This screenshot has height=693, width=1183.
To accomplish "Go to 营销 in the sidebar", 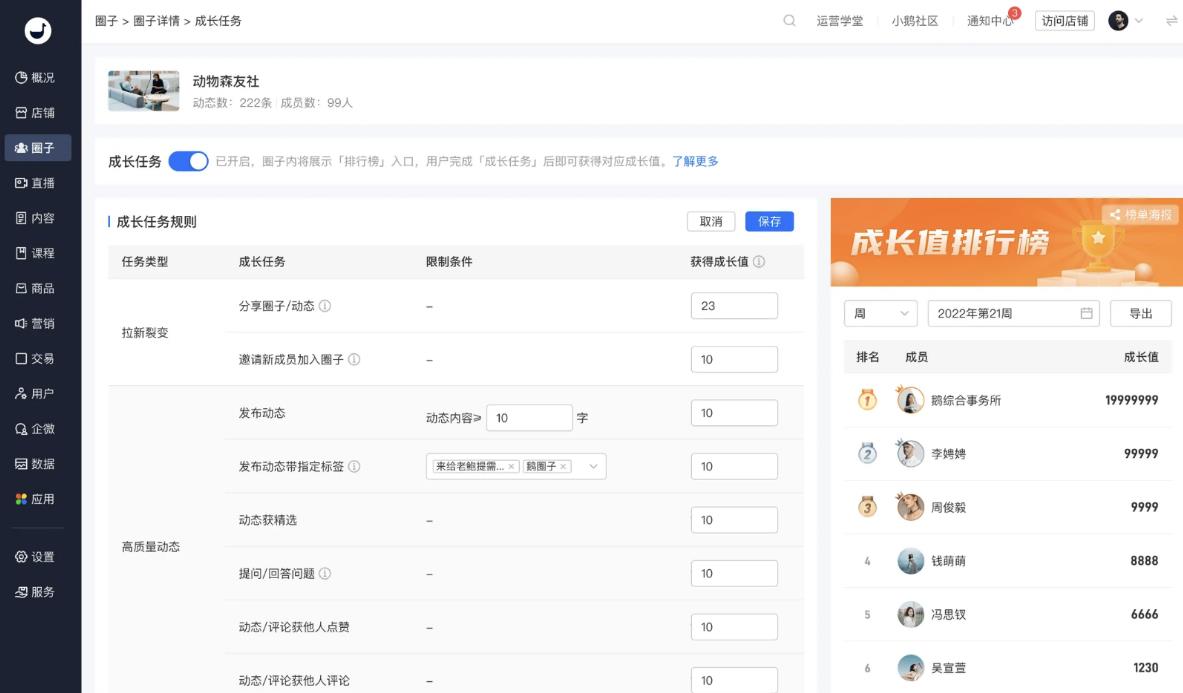I will [37, 323].
